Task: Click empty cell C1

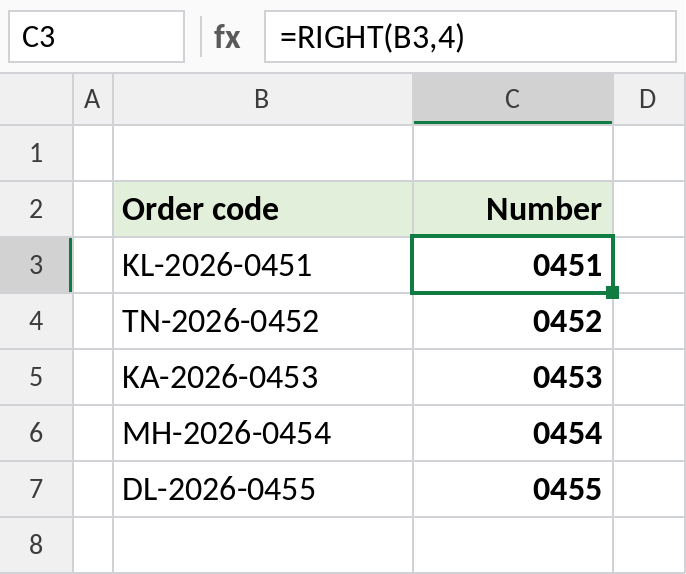Action: (513, 153)
